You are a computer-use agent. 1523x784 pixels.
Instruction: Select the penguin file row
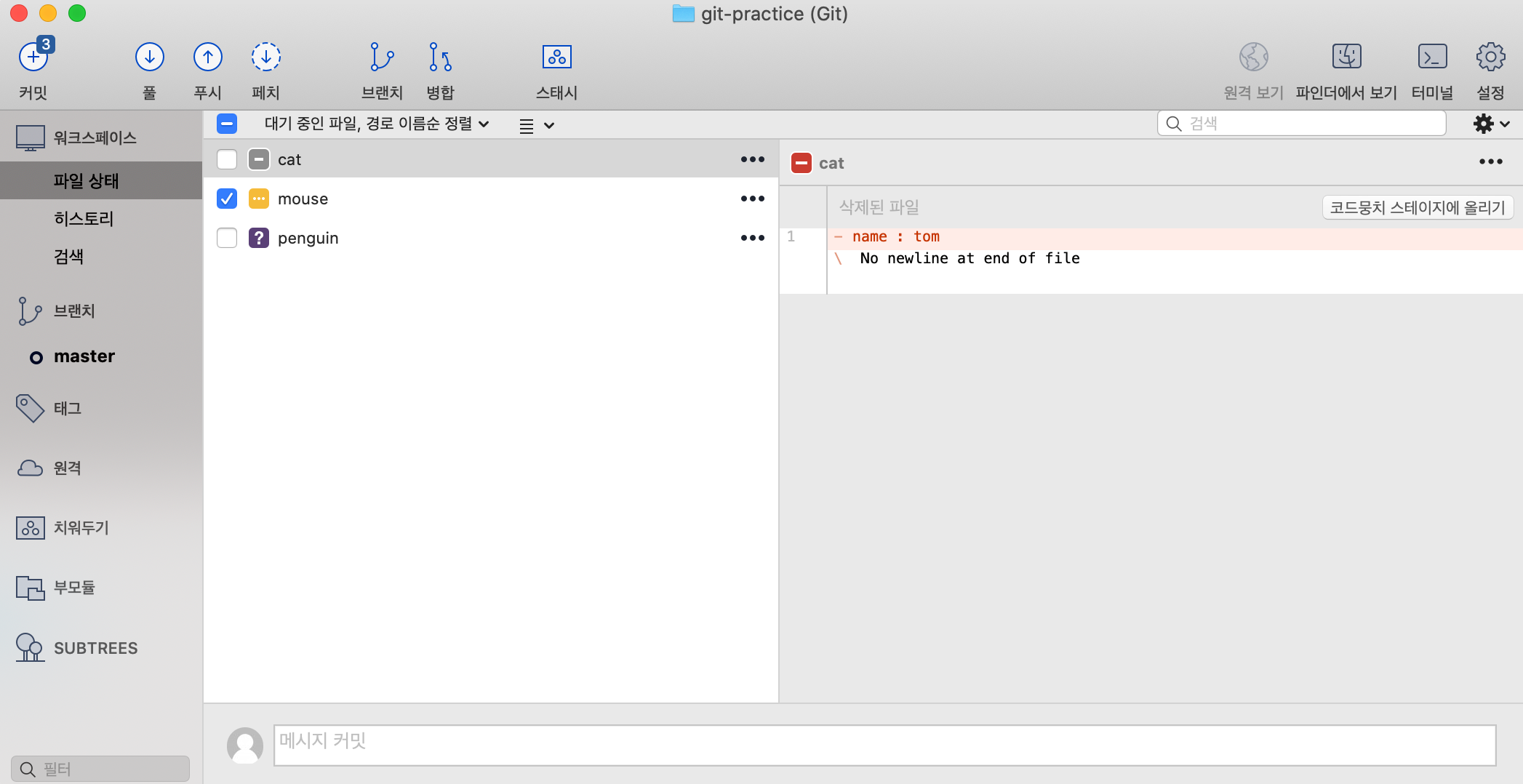pyautogui.click(x=491, y=238)
